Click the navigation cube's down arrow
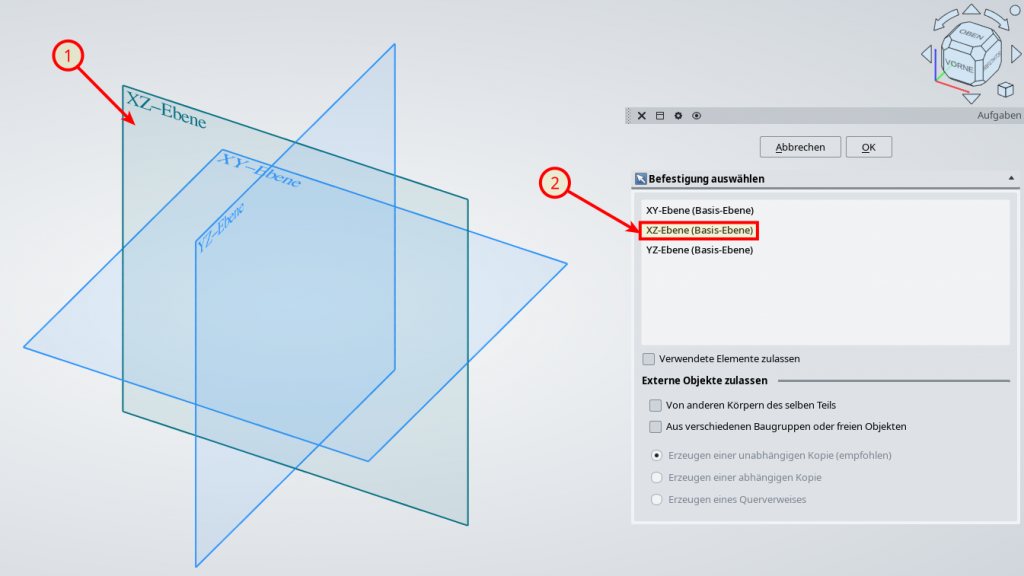Viewport: 1024px width, 576px height. [970, 98]
